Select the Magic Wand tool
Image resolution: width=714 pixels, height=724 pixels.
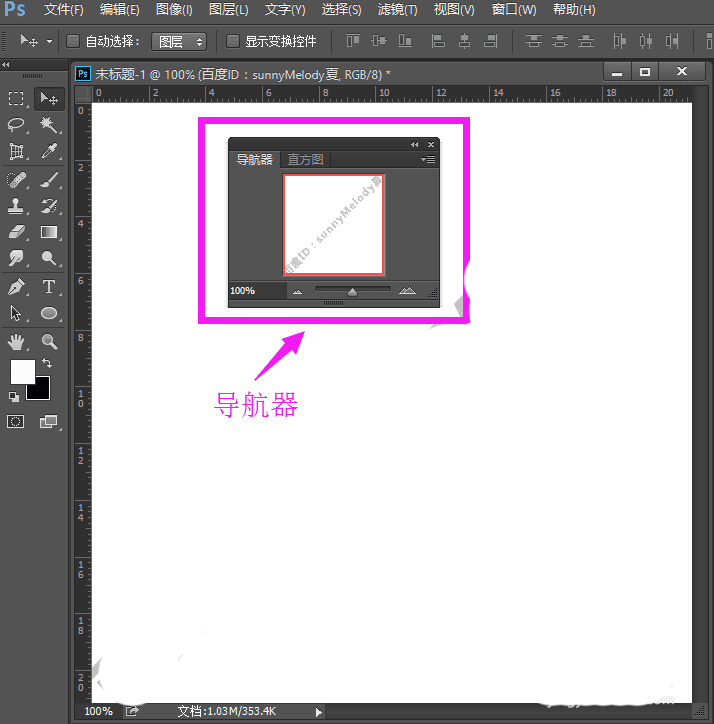tap(49, 124)
